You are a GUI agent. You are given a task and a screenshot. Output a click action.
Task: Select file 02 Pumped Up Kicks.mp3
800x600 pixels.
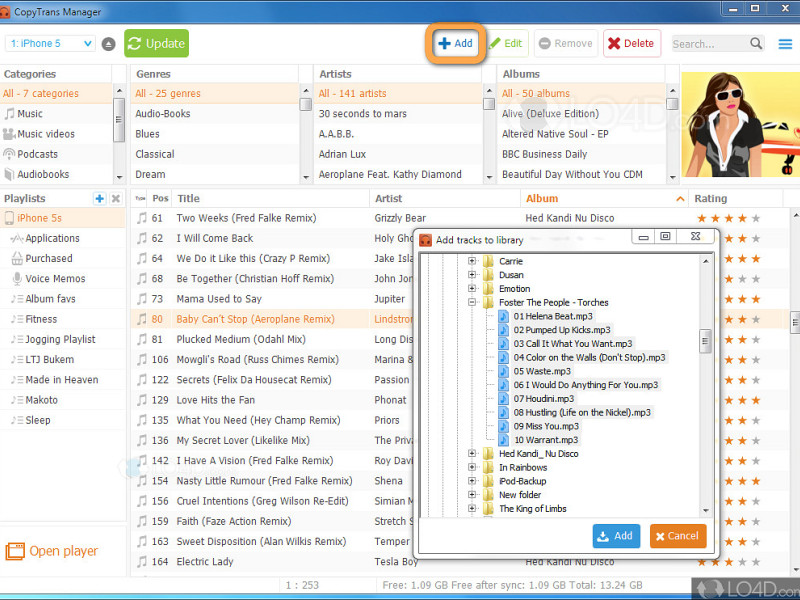point(561,330)
